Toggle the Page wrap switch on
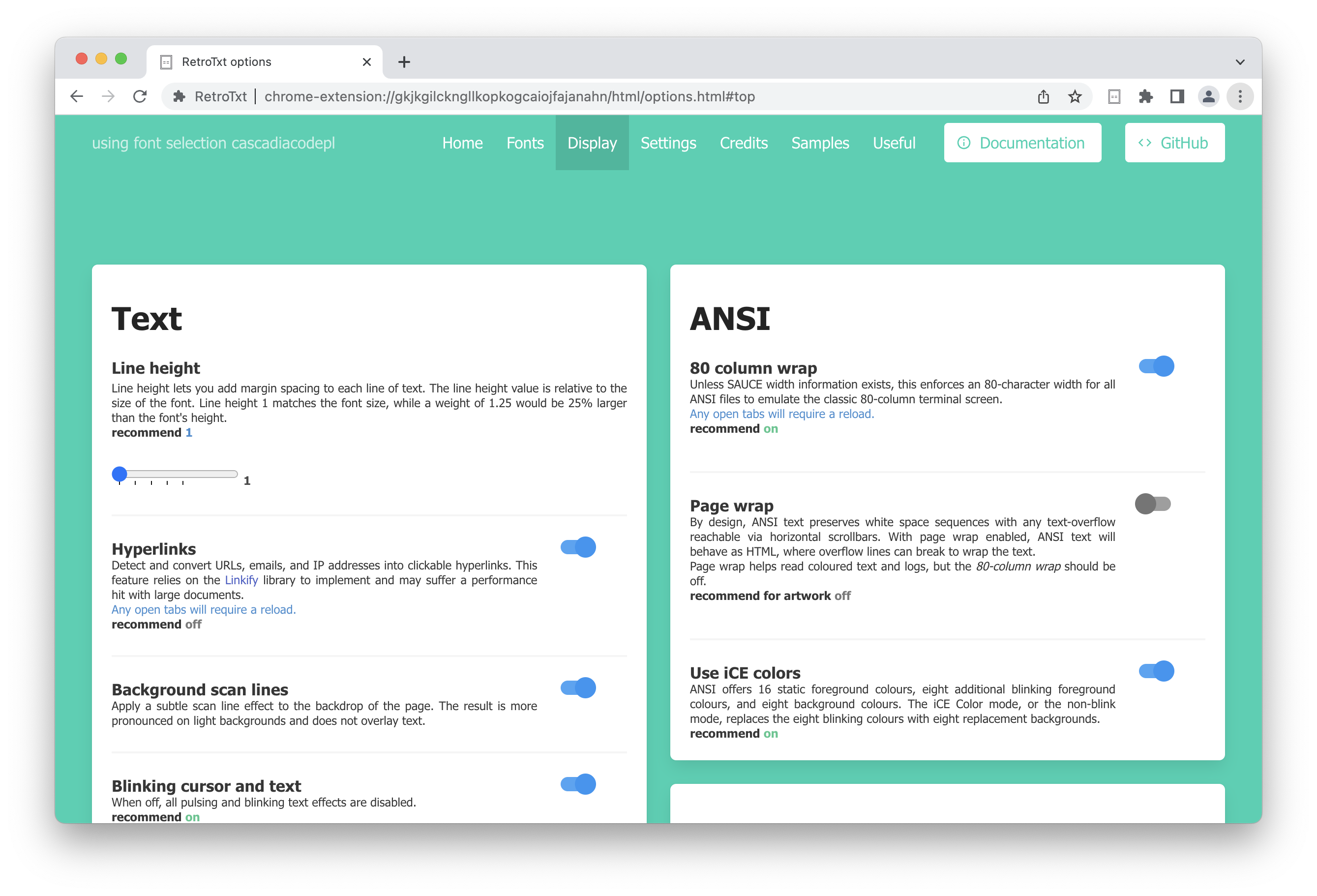Image resolution: width=1317 pixels, height=896 pixels. point(1155,503)
